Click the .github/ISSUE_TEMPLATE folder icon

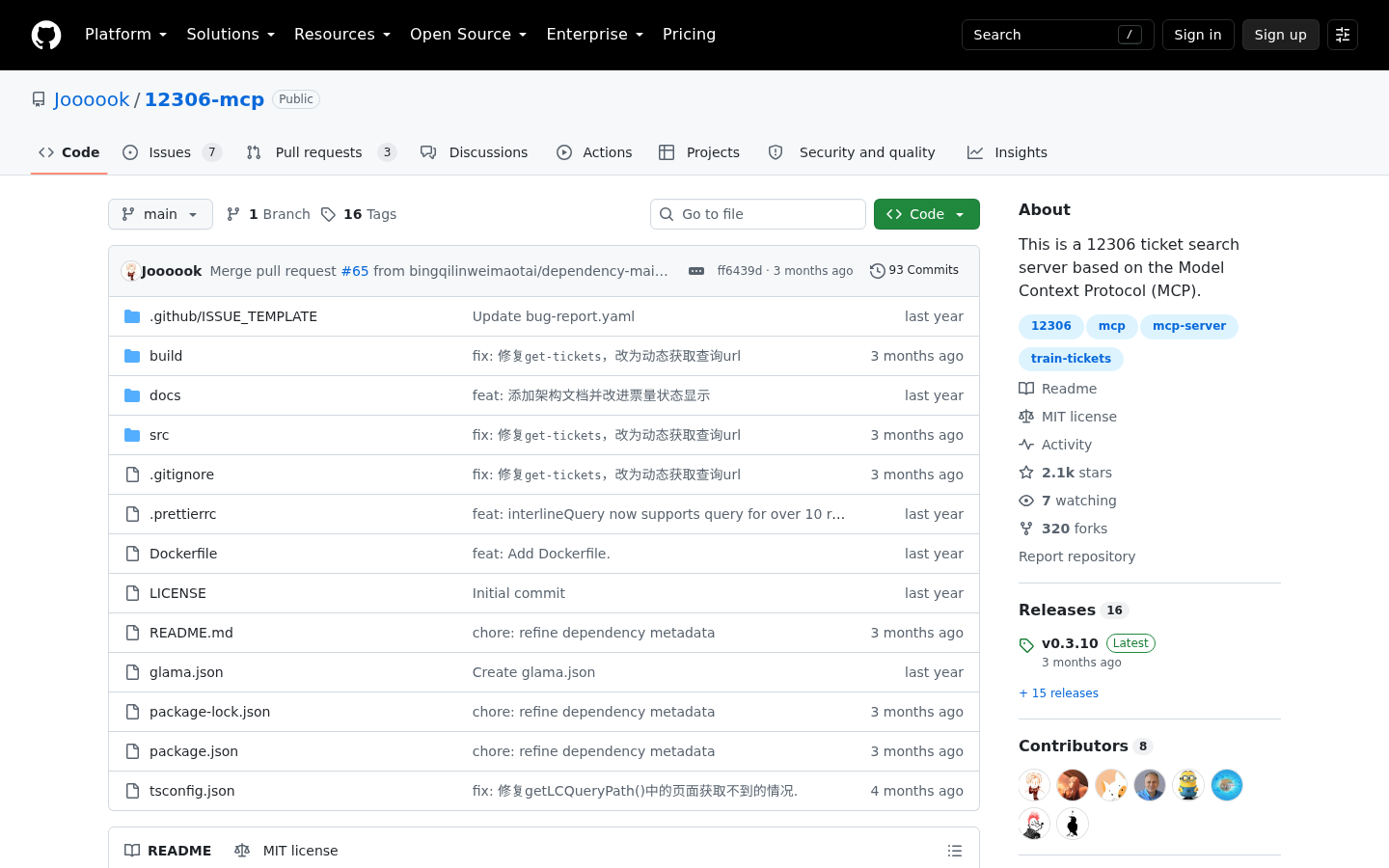[132, 316]
